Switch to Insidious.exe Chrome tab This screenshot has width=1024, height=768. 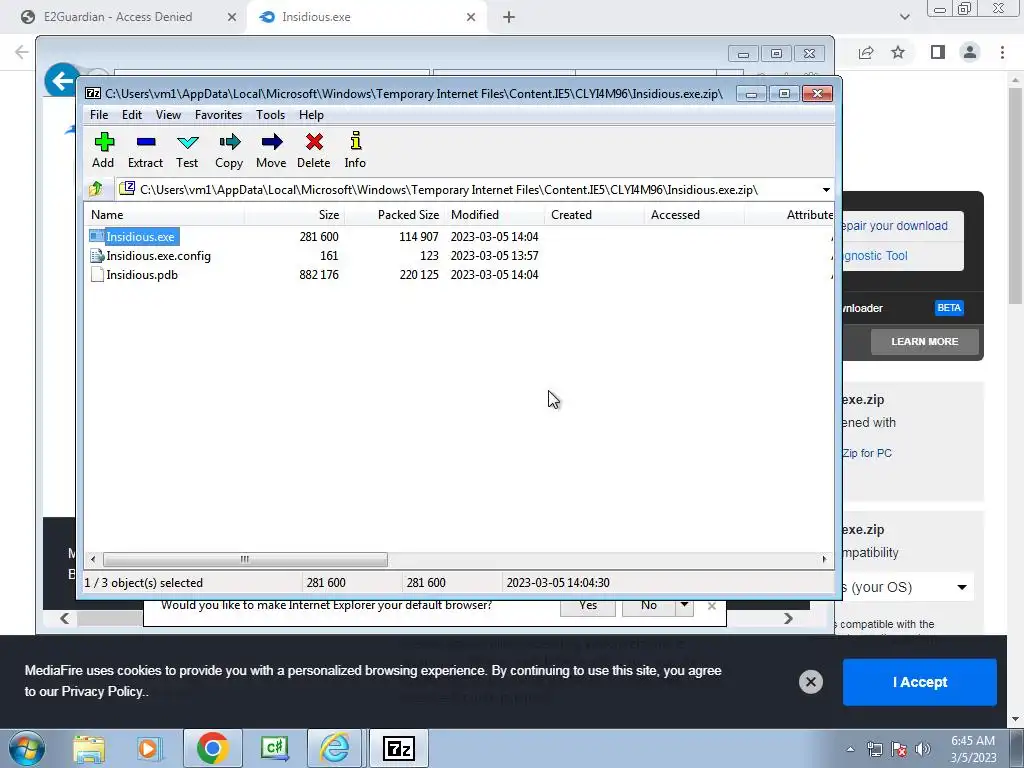coord(316,17)
